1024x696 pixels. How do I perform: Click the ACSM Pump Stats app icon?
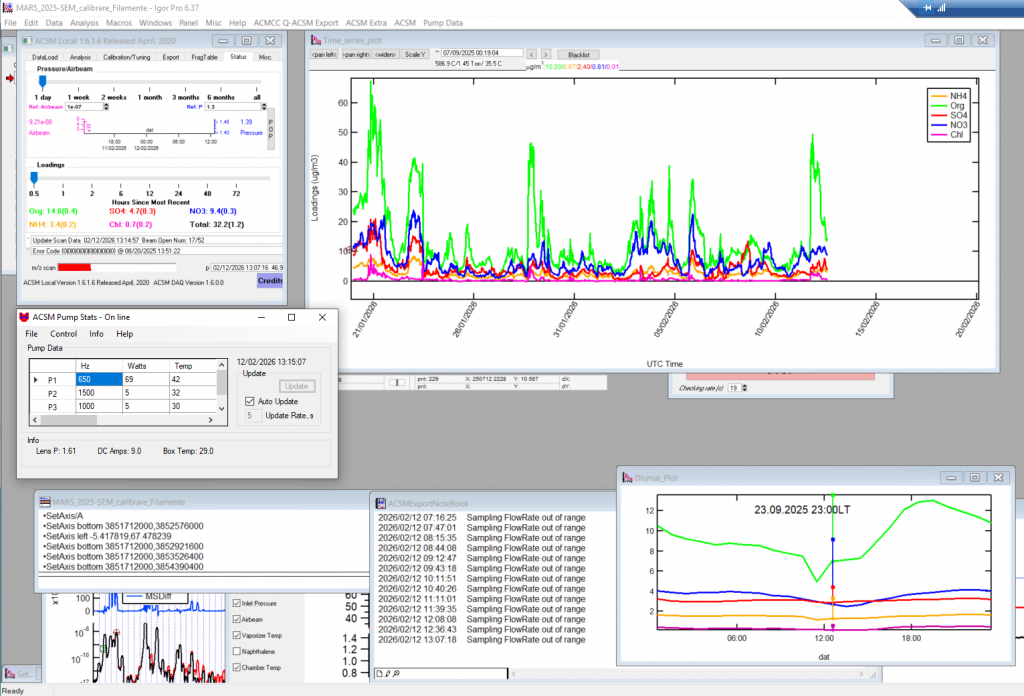click(25, 317)
